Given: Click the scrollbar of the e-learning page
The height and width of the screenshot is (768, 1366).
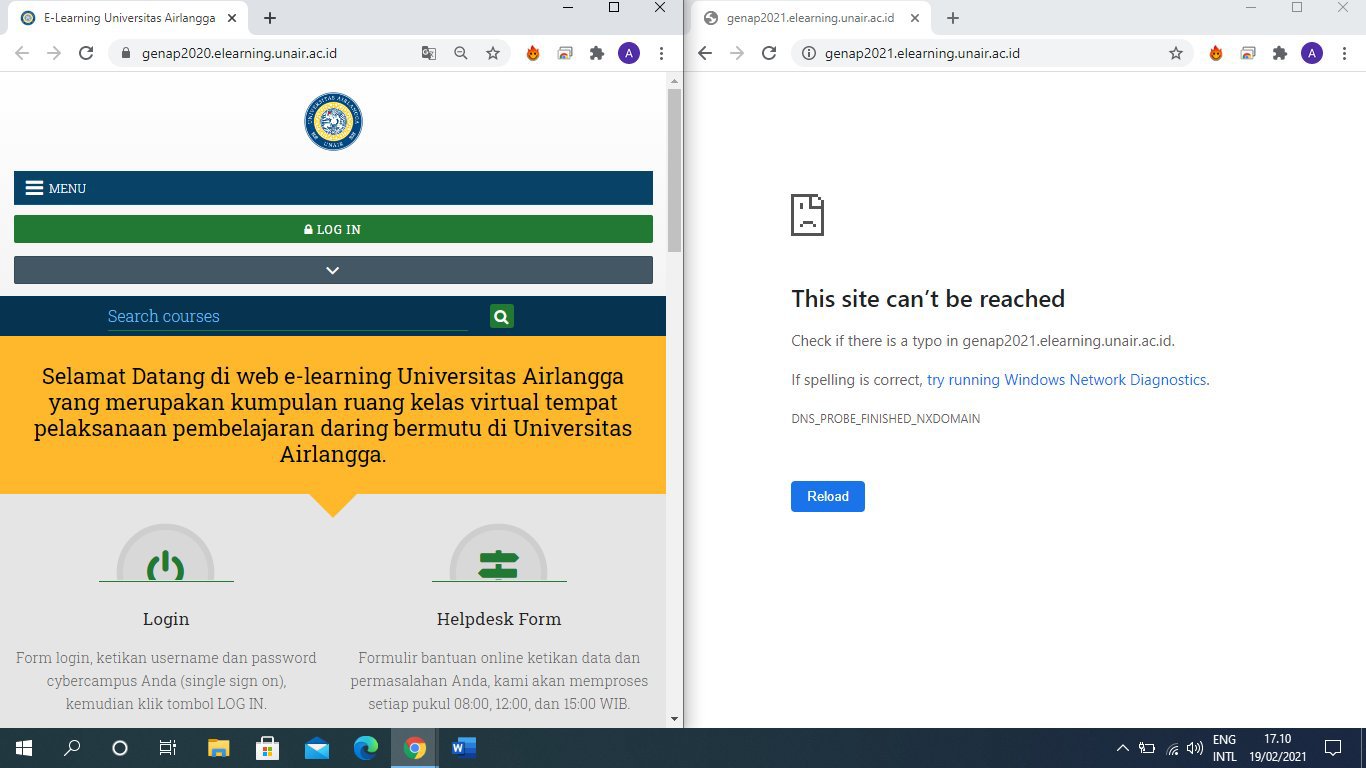Looking at the screenshot, I should 674,170.
